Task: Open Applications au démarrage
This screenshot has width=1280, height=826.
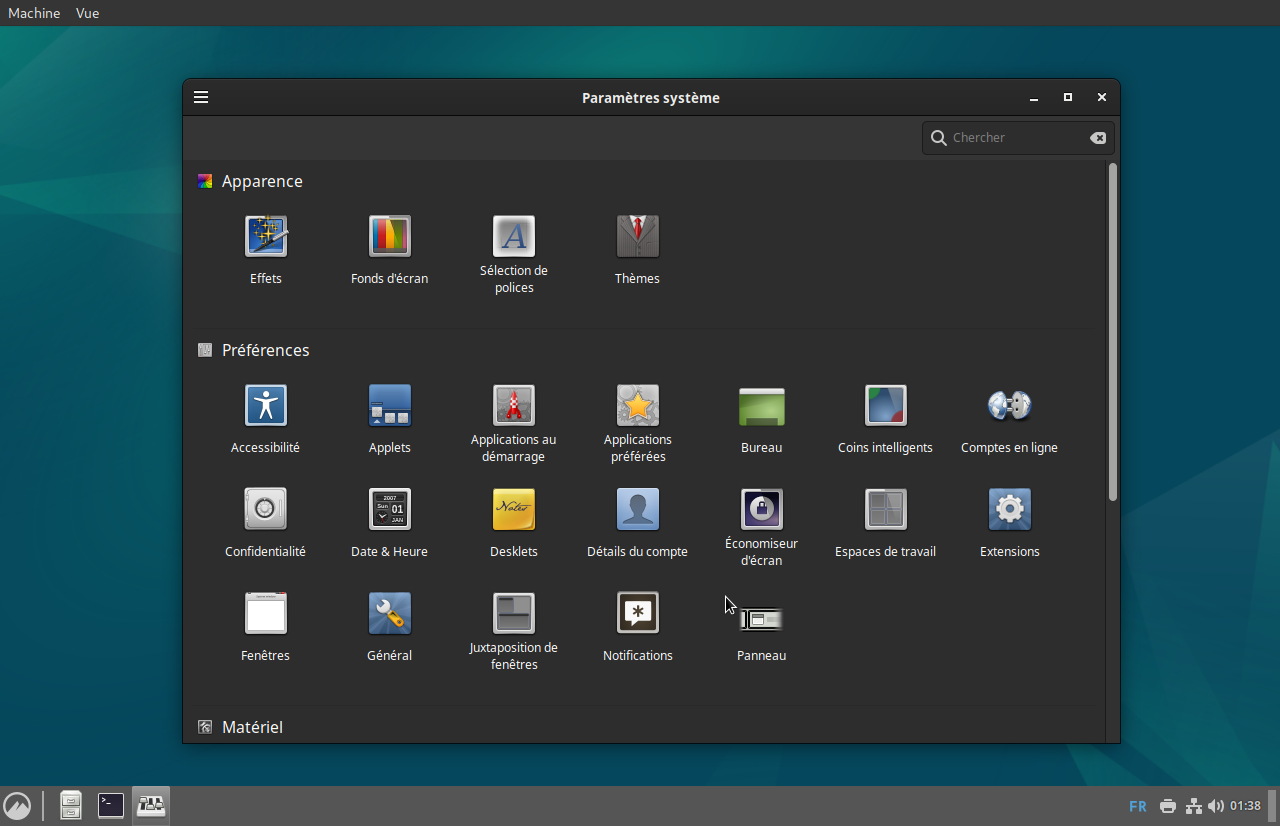Action: point(513,406)
